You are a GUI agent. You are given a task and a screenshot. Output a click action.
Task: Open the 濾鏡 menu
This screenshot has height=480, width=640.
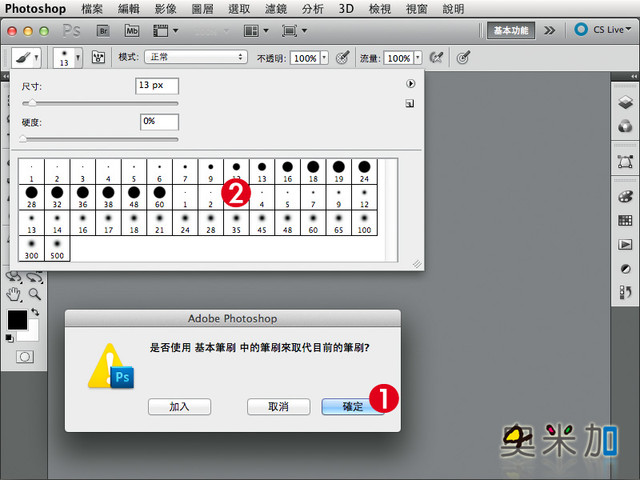click(276, 9)
